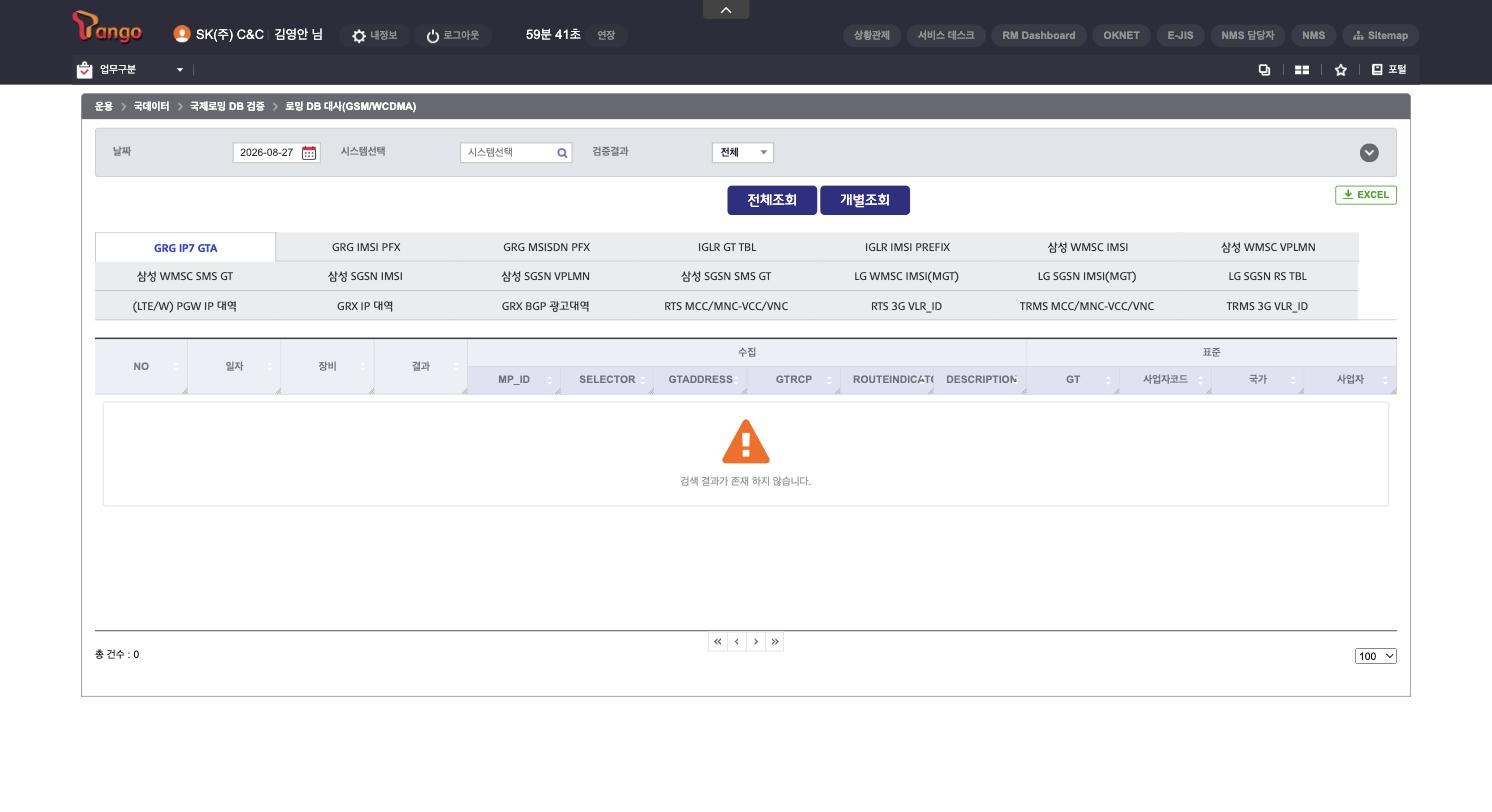Select the GRX BGP 광고대역 tab
This screenshot has height=812, width=1492.
546,306
